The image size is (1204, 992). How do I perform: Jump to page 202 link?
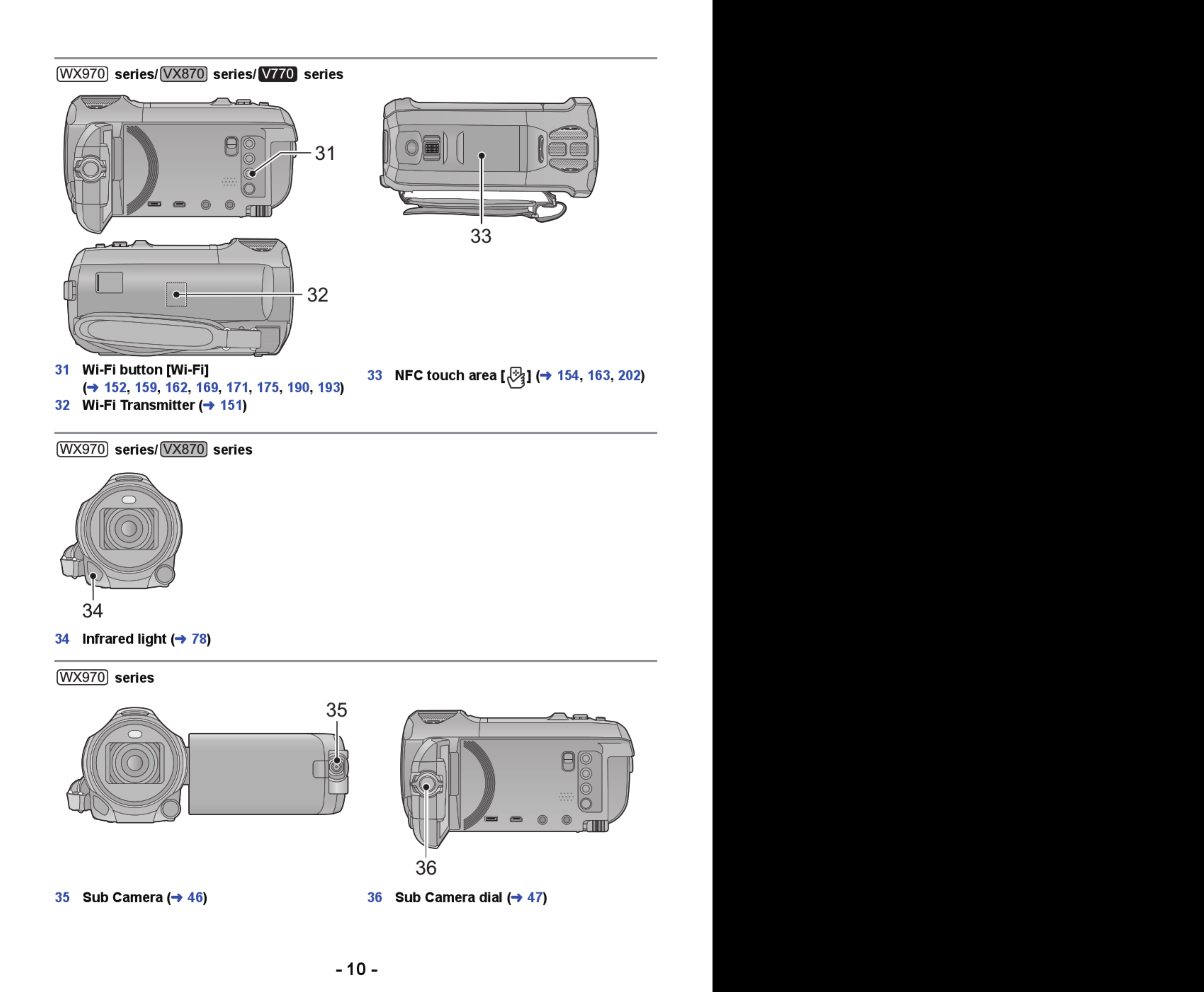[629, 375]
